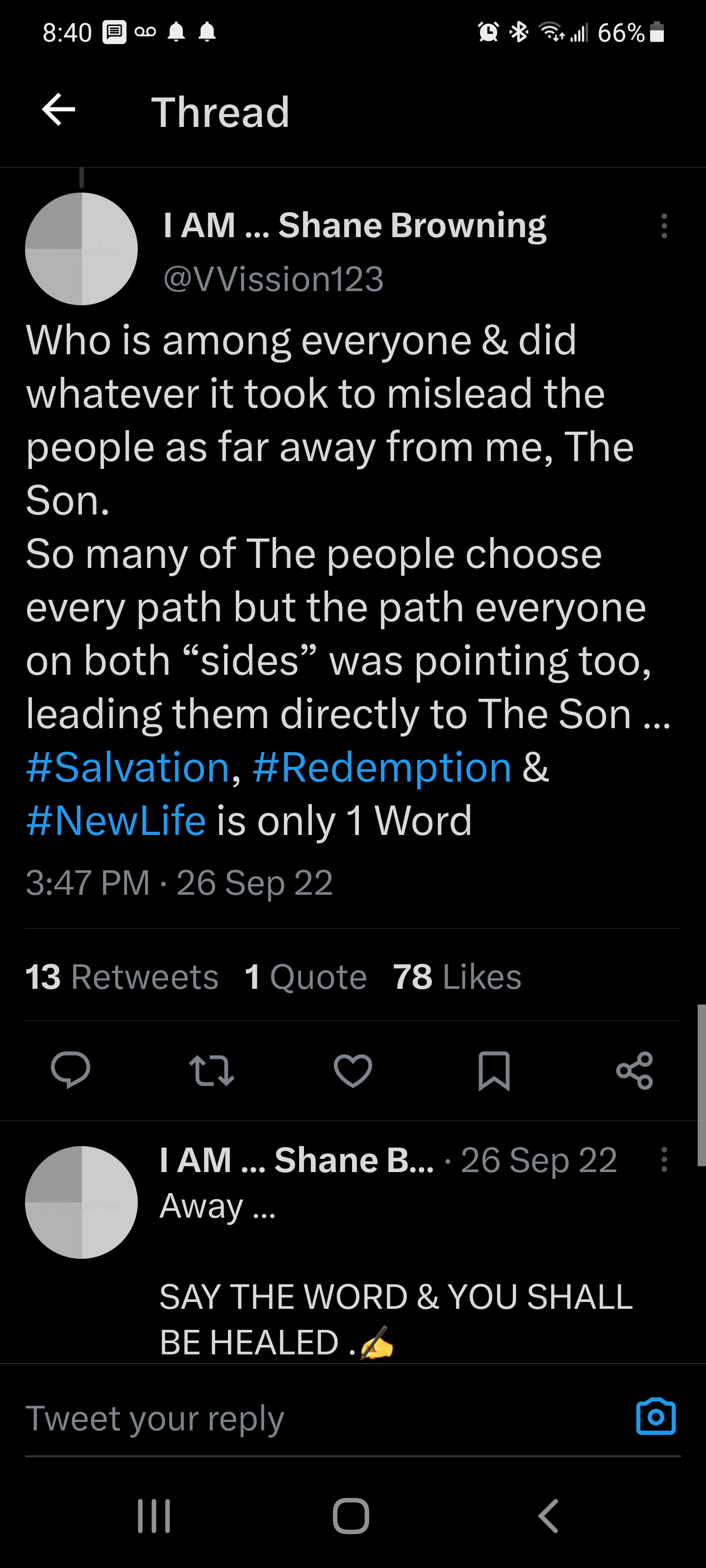Open more options on main tweet

664,226
